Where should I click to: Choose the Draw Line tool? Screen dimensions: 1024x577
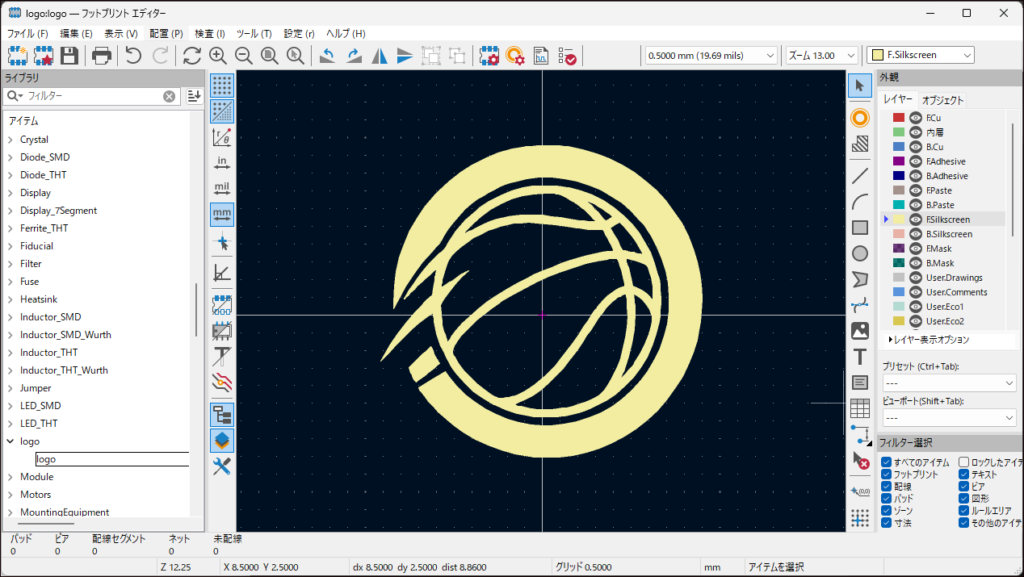click(859, 176)
